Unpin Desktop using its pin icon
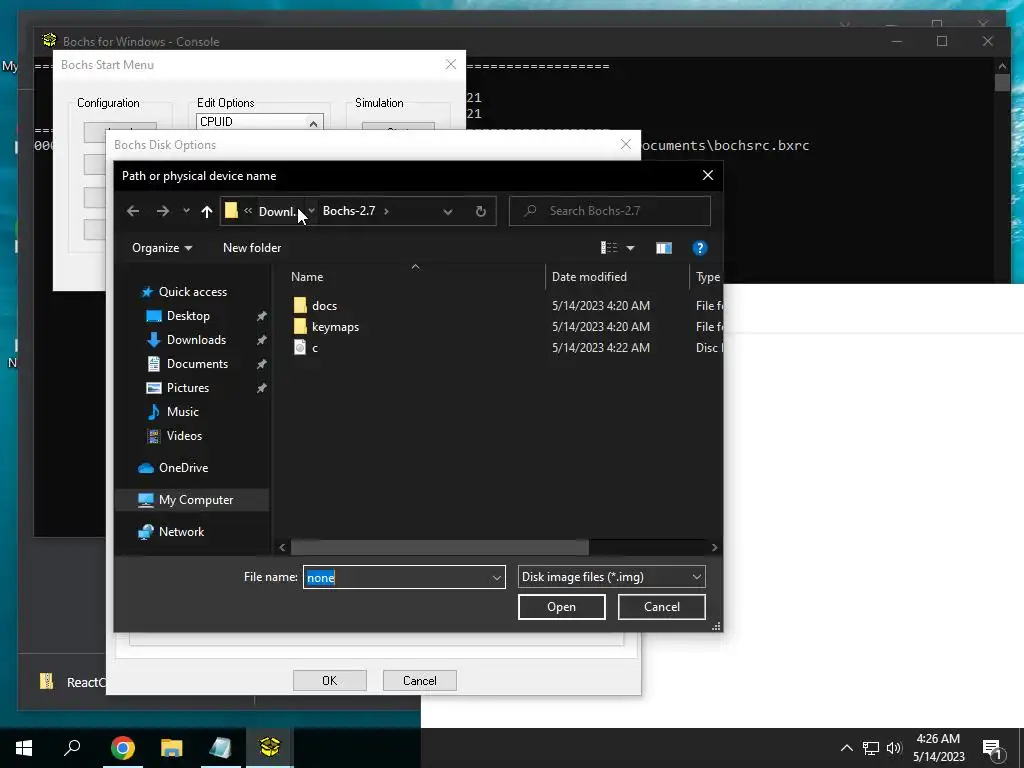1024x768 pixels. click(x=261, y=316)
